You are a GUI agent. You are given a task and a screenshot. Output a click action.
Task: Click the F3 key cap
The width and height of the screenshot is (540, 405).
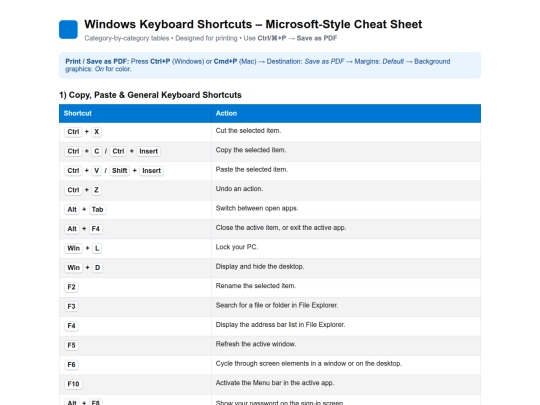(71, 307)
